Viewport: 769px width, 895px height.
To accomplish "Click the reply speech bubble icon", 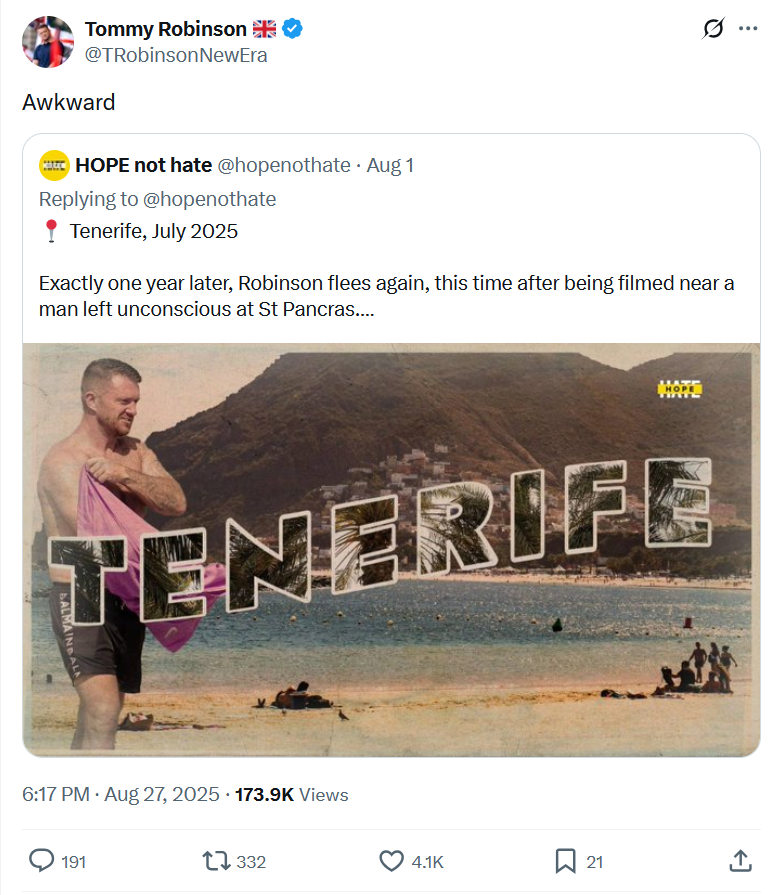I will coord(41,860).
